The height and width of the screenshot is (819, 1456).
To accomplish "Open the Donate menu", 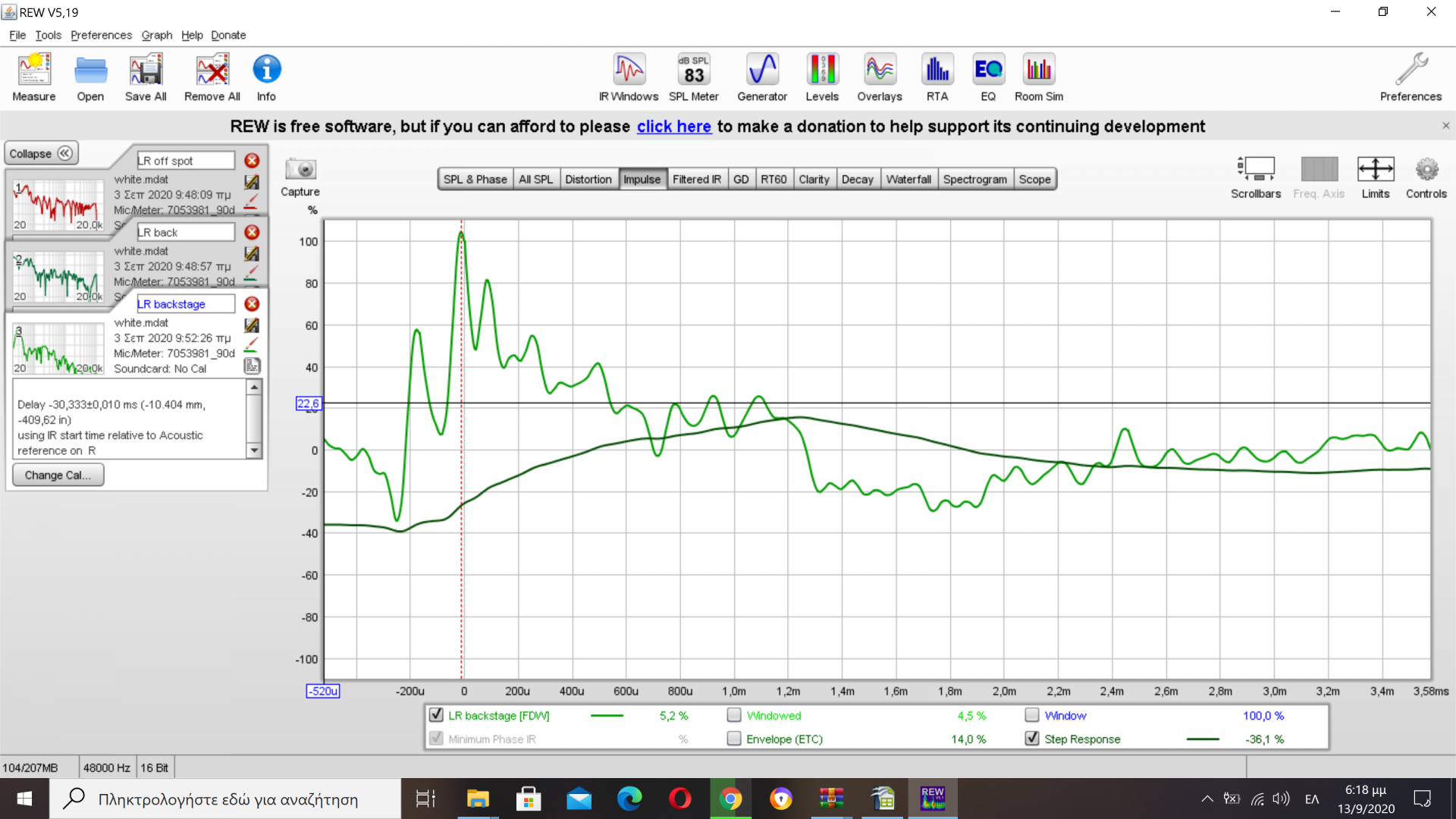I will pos(228,35).
